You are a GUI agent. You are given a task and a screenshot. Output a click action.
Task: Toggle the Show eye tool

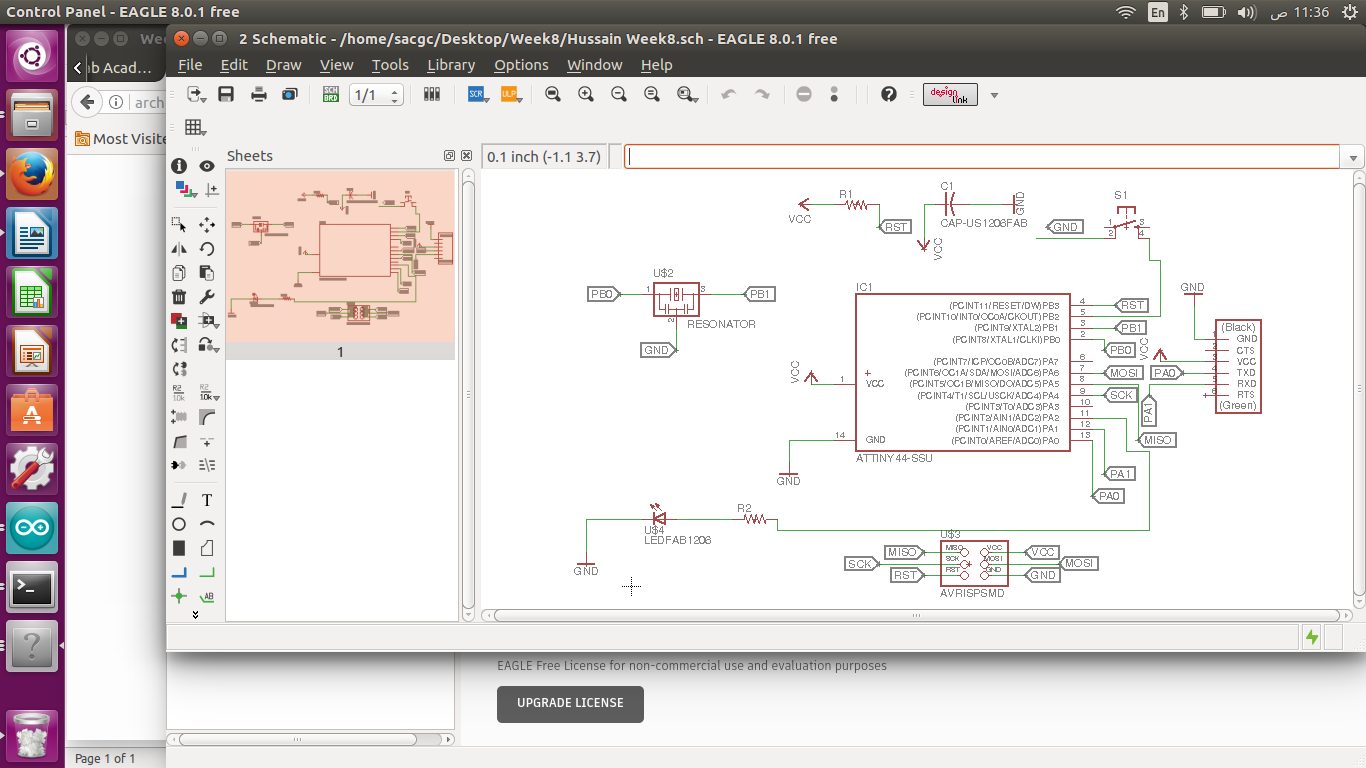(207, 166)
